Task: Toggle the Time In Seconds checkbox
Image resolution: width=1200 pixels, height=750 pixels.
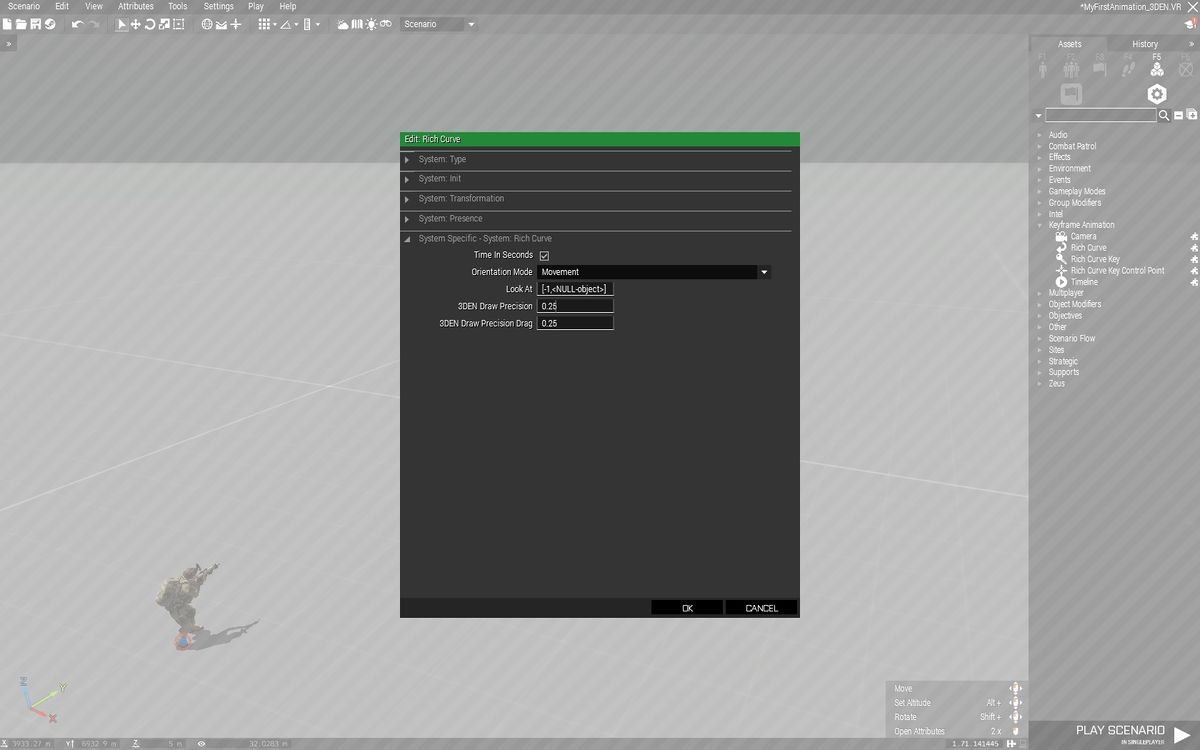Action: tap(544, 256)
